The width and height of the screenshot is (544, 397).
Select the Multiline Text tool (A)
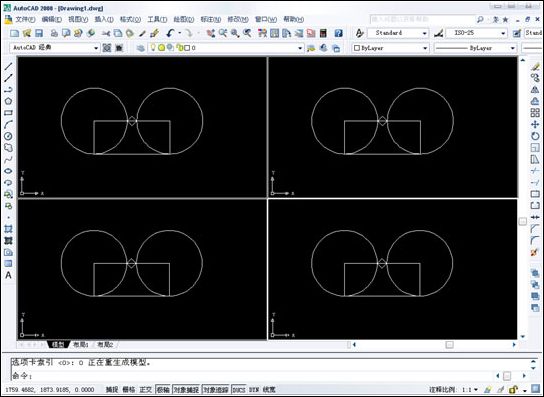coord(8,275)
